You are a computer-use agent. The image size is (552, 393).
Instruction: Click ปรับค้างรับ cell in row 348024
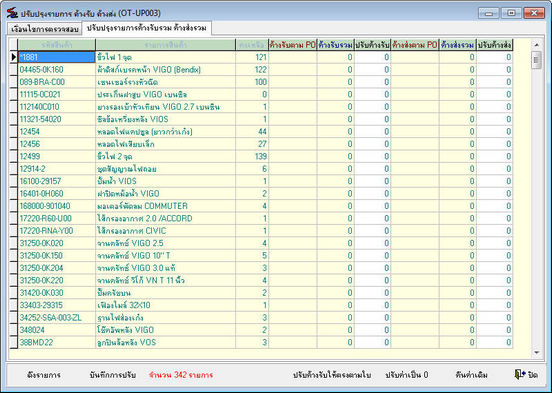pyautogui.click(x=372, y=330)
